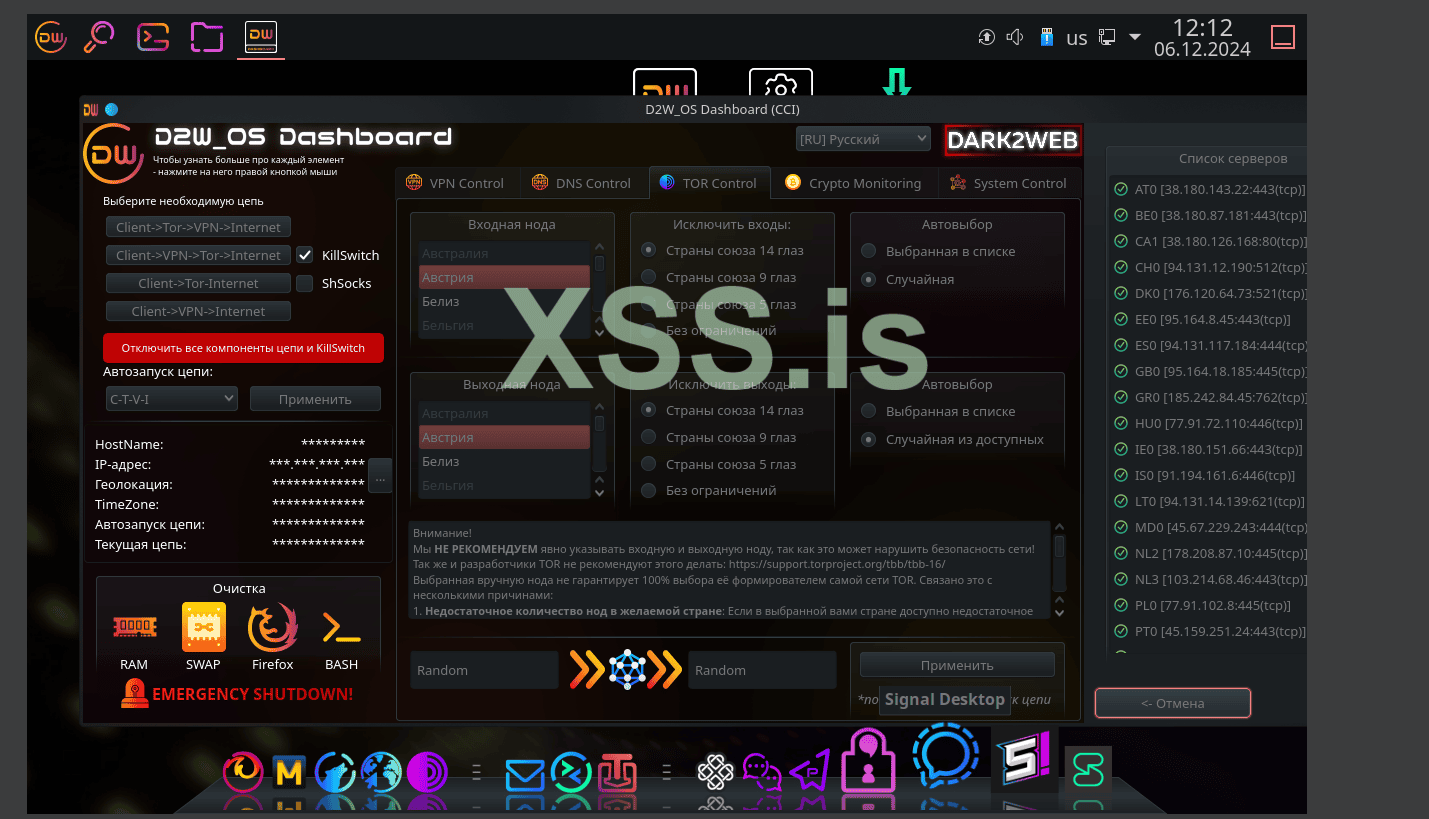Open the purple paper plane dock app
1429x819 pixels.
click(x=810, y=770)
